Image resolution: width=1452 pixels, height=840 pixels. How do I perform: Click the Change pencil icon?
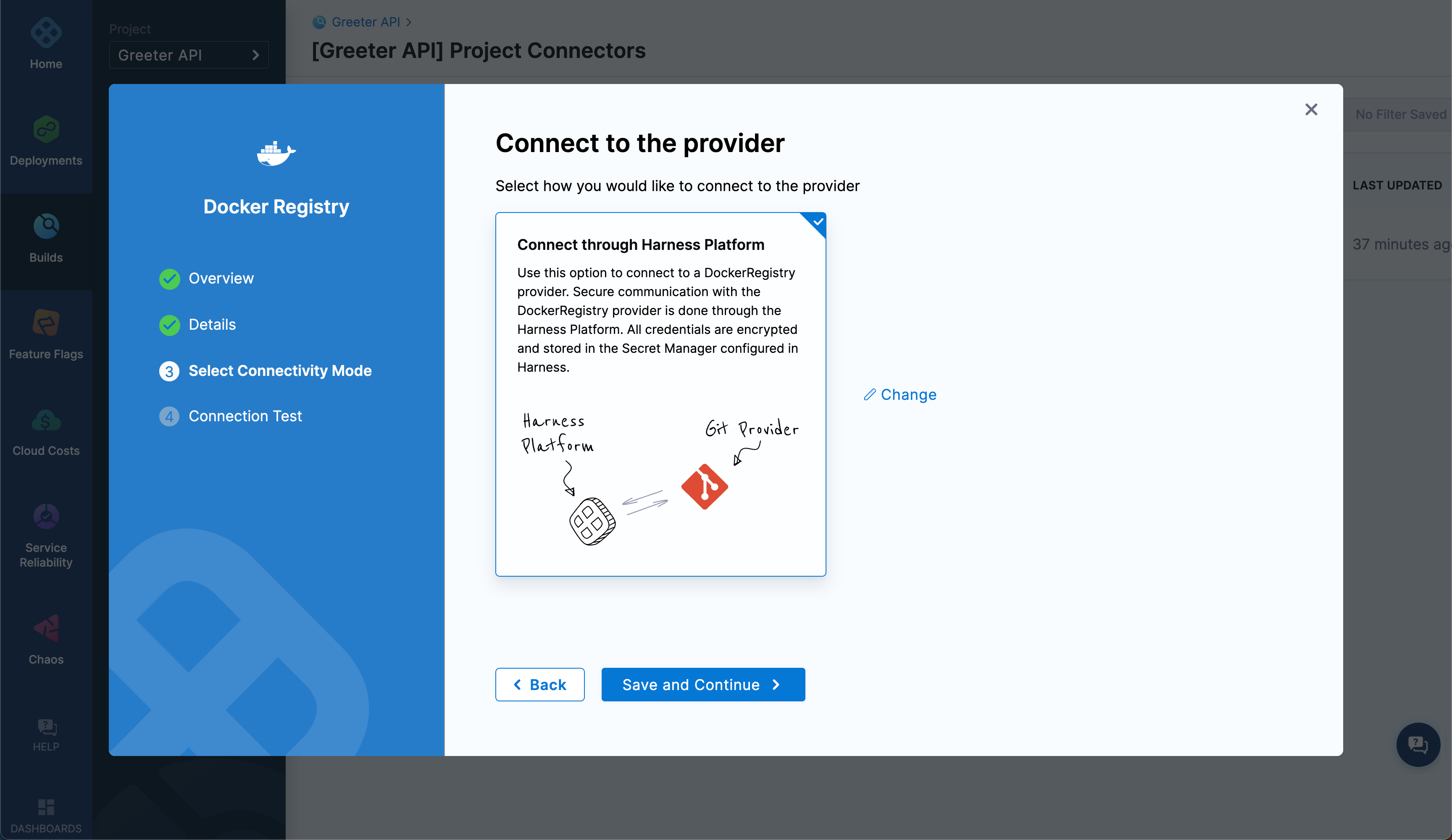869,395
